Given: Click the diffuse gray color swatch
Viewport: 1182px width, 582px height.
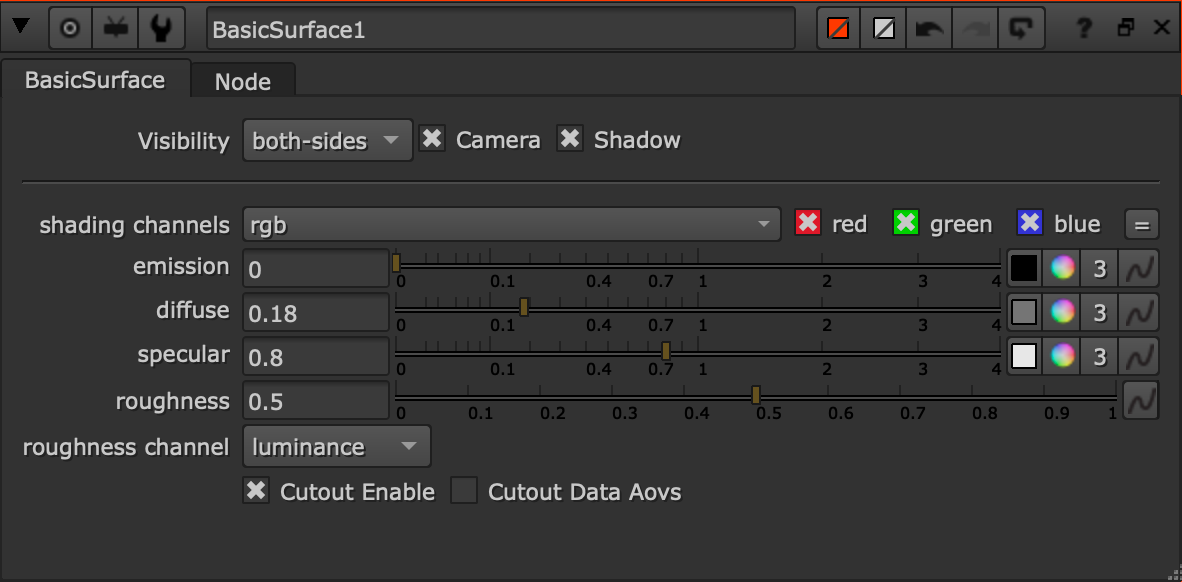Looking at the screenshot, I should click(1024, 311).
